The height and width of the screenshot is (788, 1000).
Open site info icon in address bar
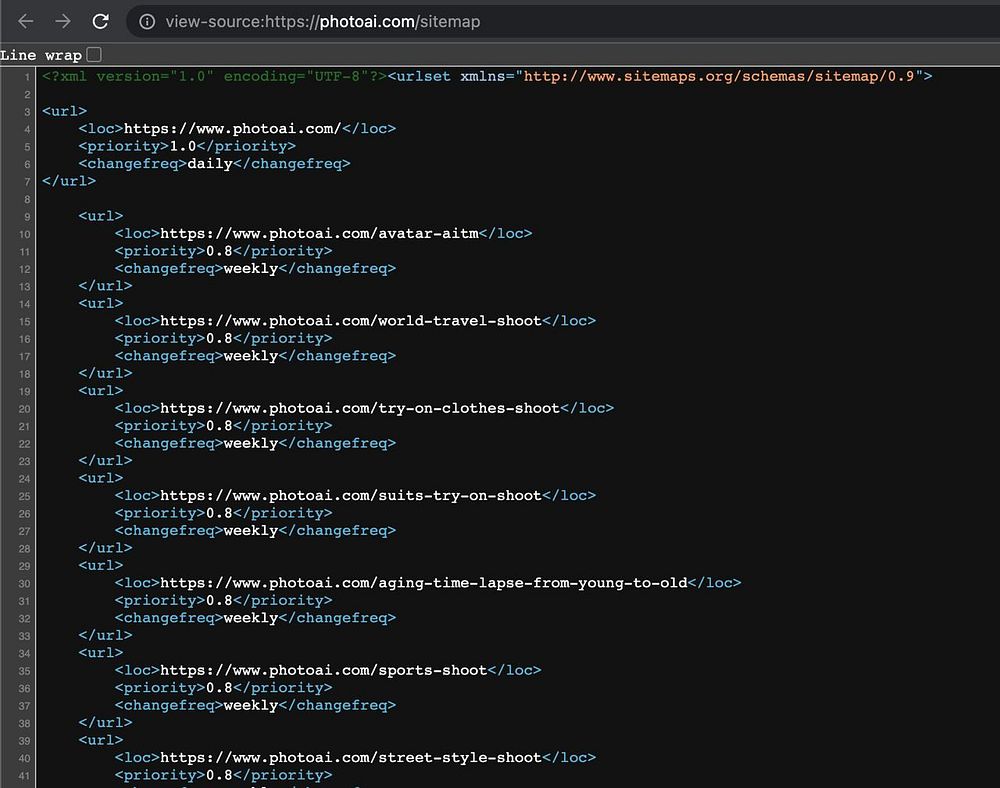(147, 22)
